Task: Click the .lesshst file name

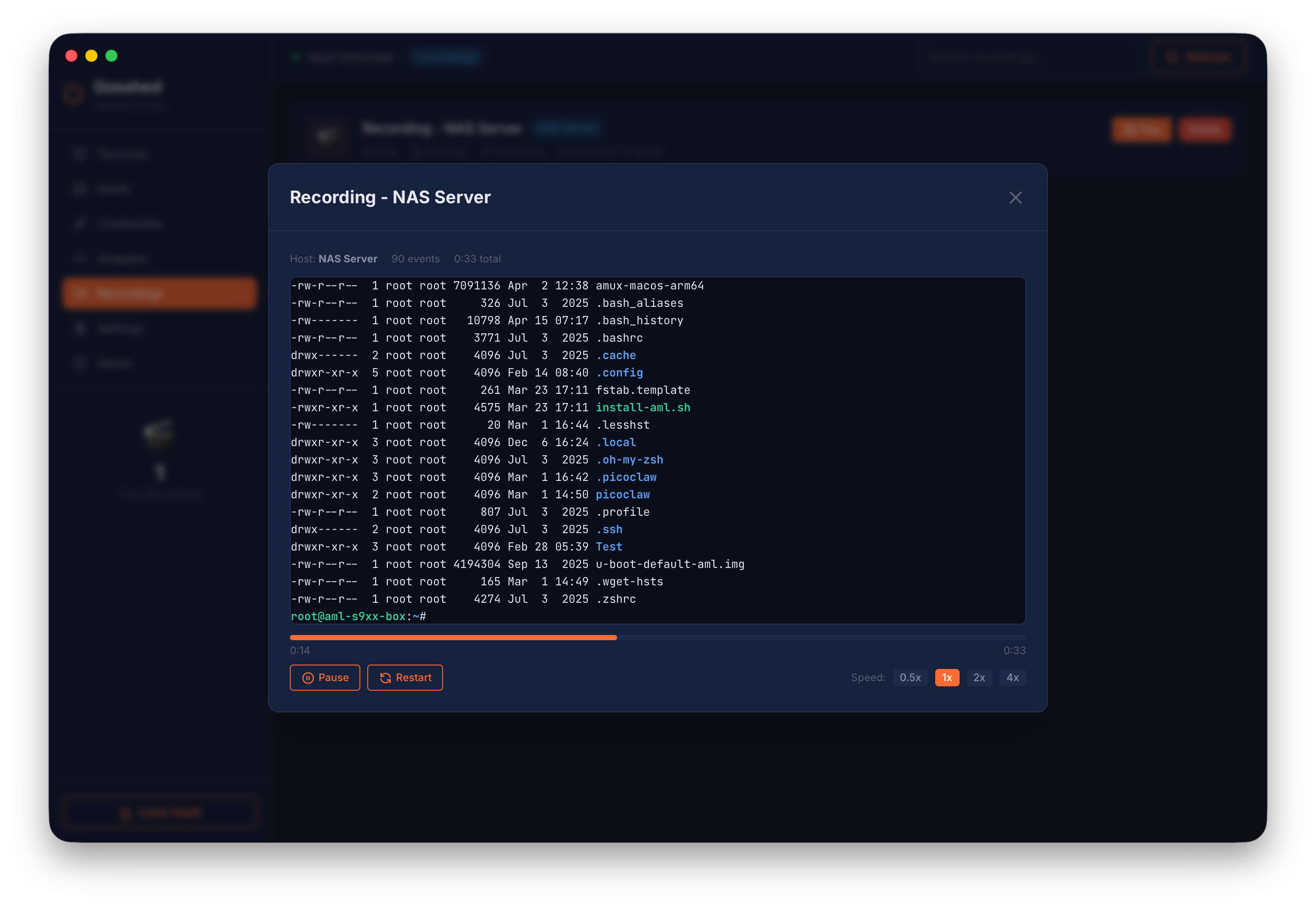Action: (622, 424)
